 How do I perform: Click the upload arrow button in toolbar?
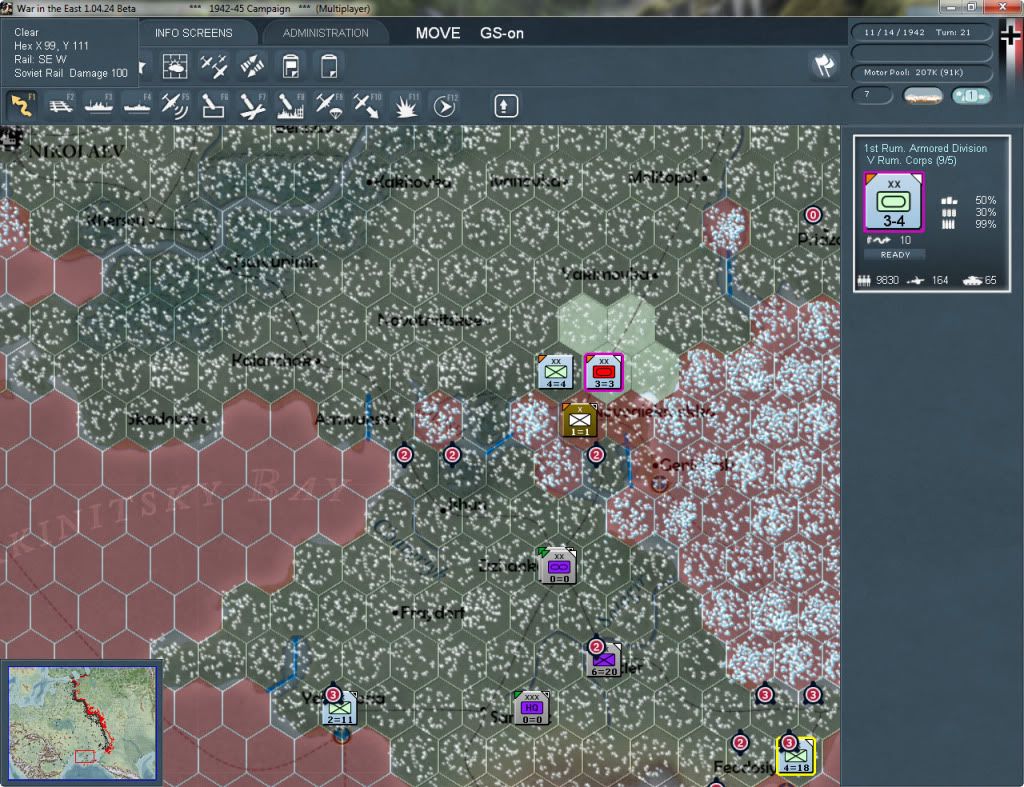point(505,106)
